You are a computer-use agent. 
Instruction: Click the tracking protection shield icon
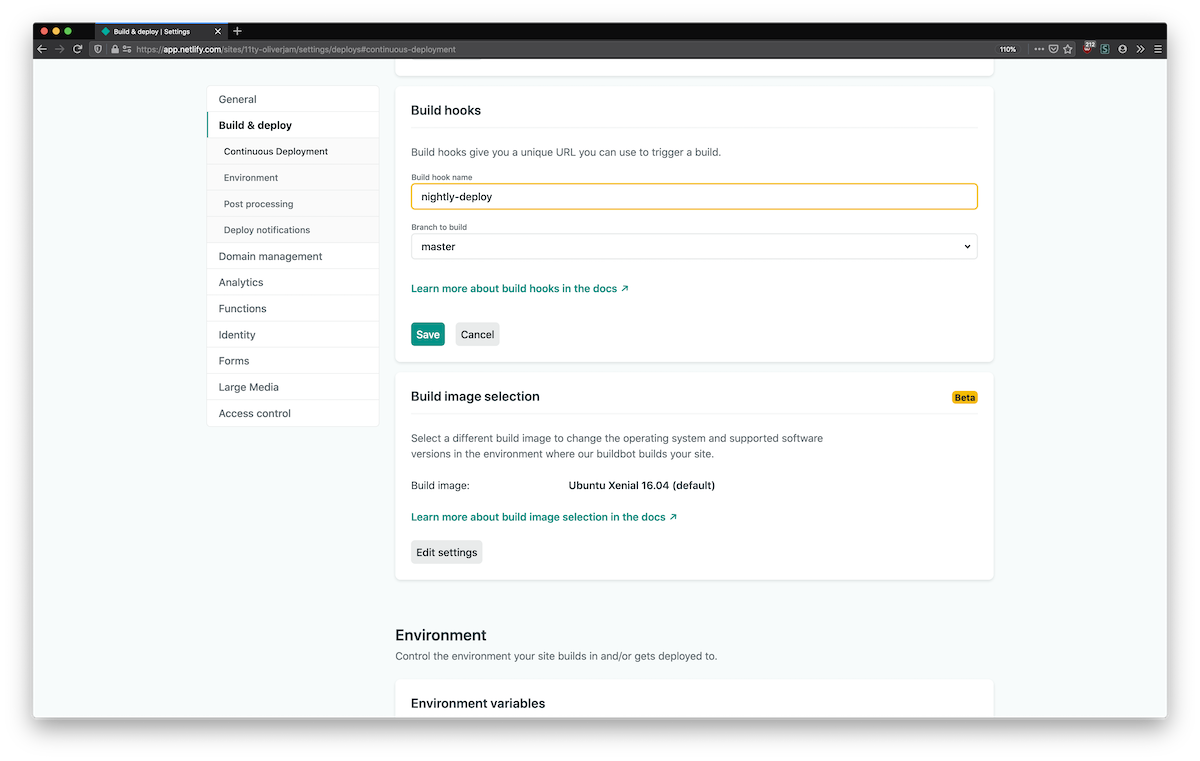[99, 49]
